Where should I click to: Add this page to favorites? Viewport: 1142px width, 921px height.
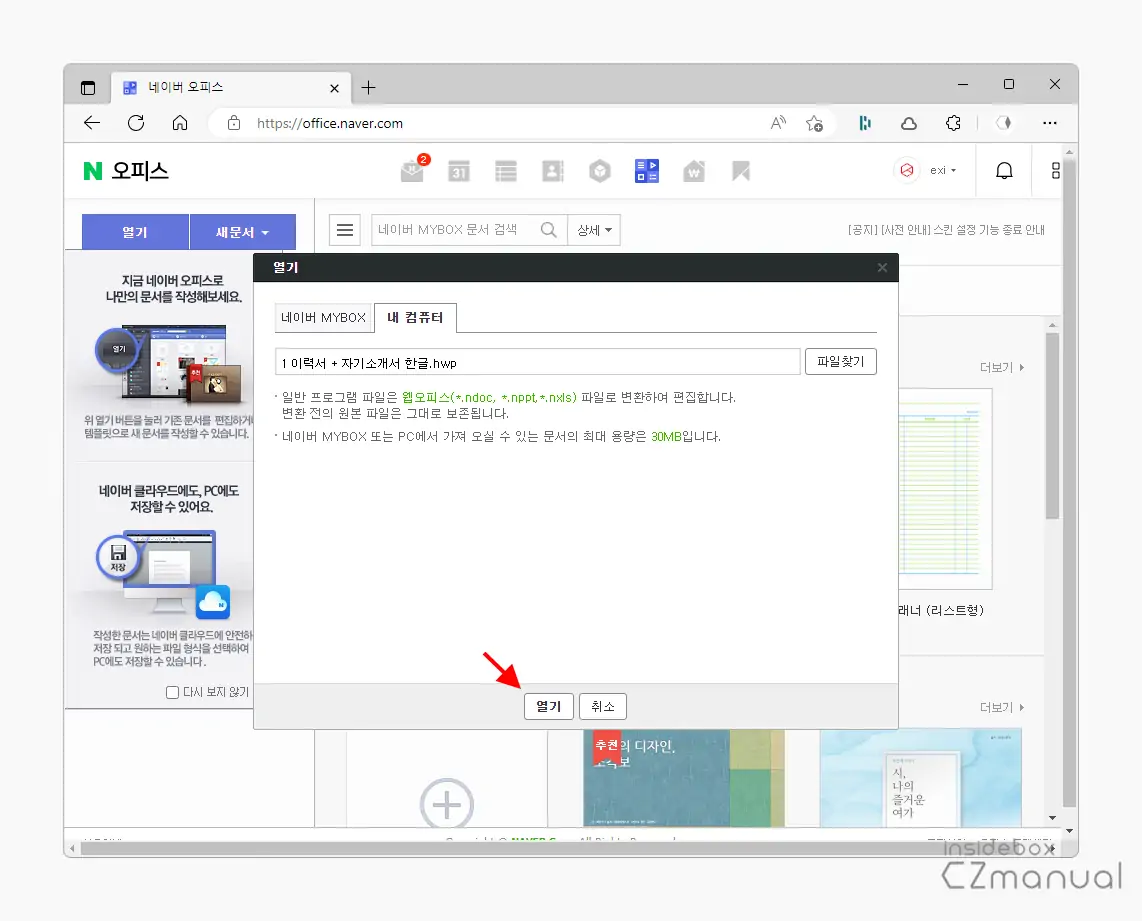[814, 124]
